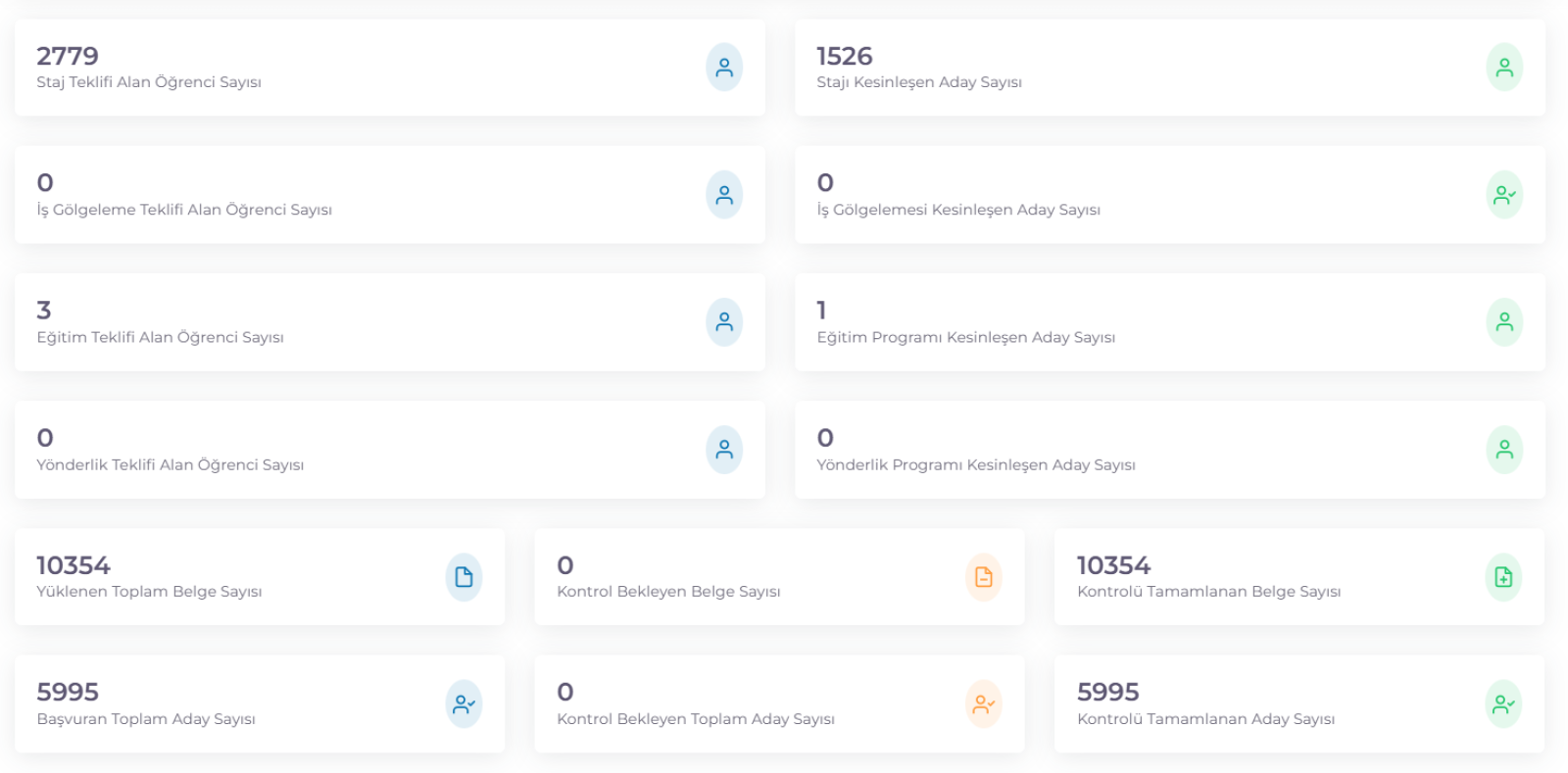
Task: Click green document-plus icon for Kontrolü Tamamlanan Belge
Action: [x=1503, y=577]
